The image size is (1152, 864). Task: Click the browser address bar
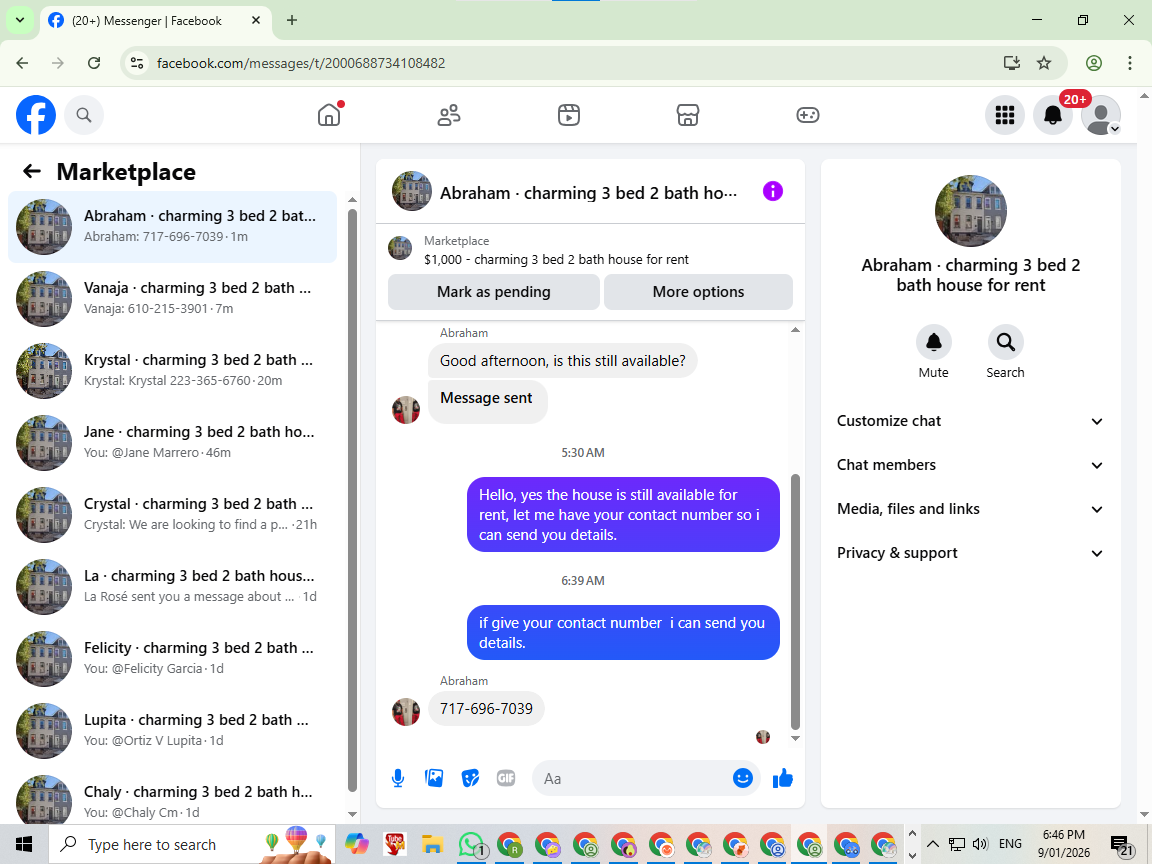(x=573, y=63)
